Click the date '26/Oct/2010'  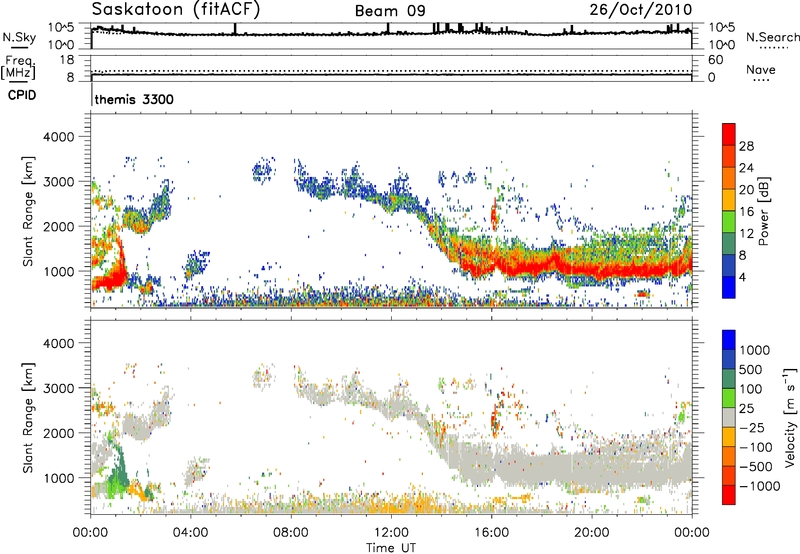point(641,10)
